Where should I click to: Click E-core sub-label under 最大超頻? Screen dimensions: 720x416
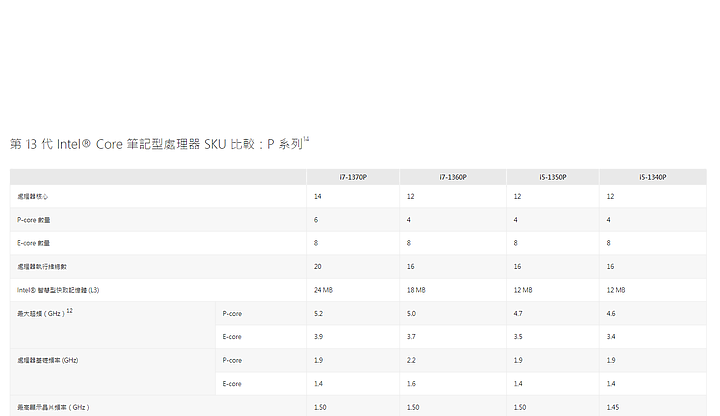click(232, 337)
